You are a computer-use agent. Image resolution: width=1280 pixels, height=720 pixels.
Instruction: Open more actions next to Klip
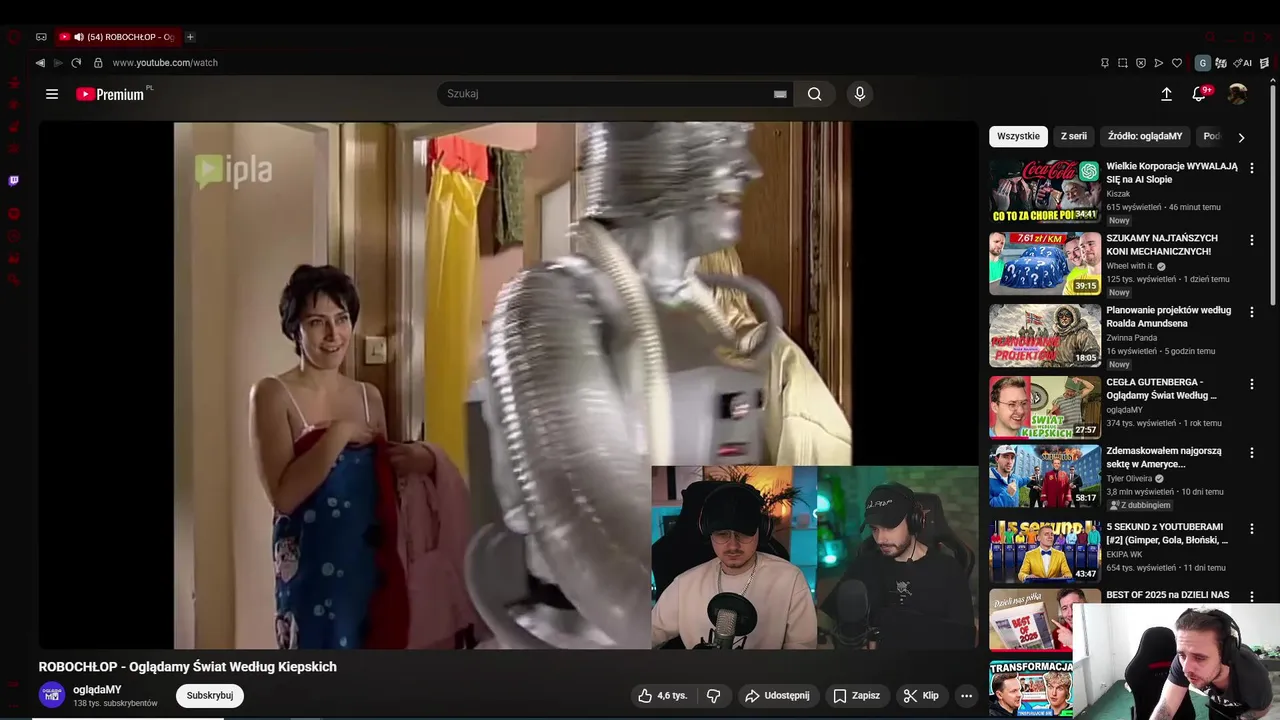click(966, 695)
